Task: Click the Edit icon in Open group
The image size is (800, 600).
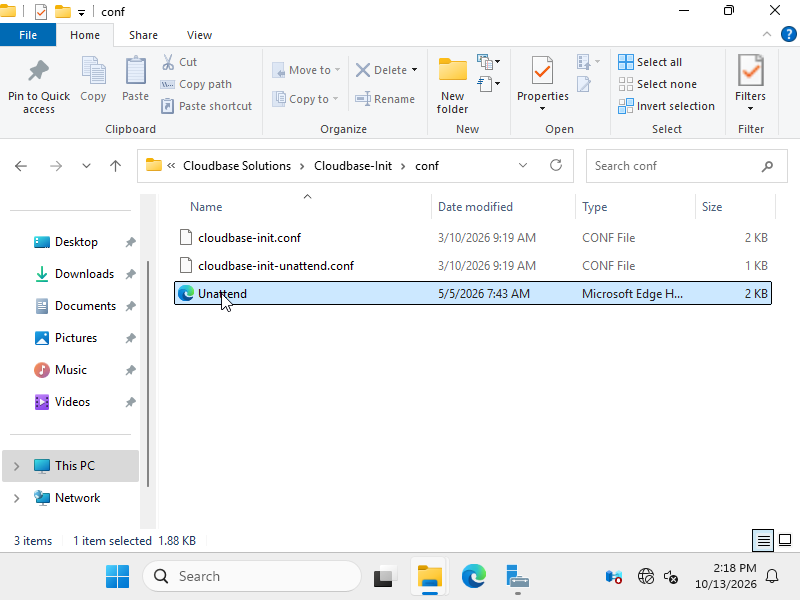Action: pos(584,84)
